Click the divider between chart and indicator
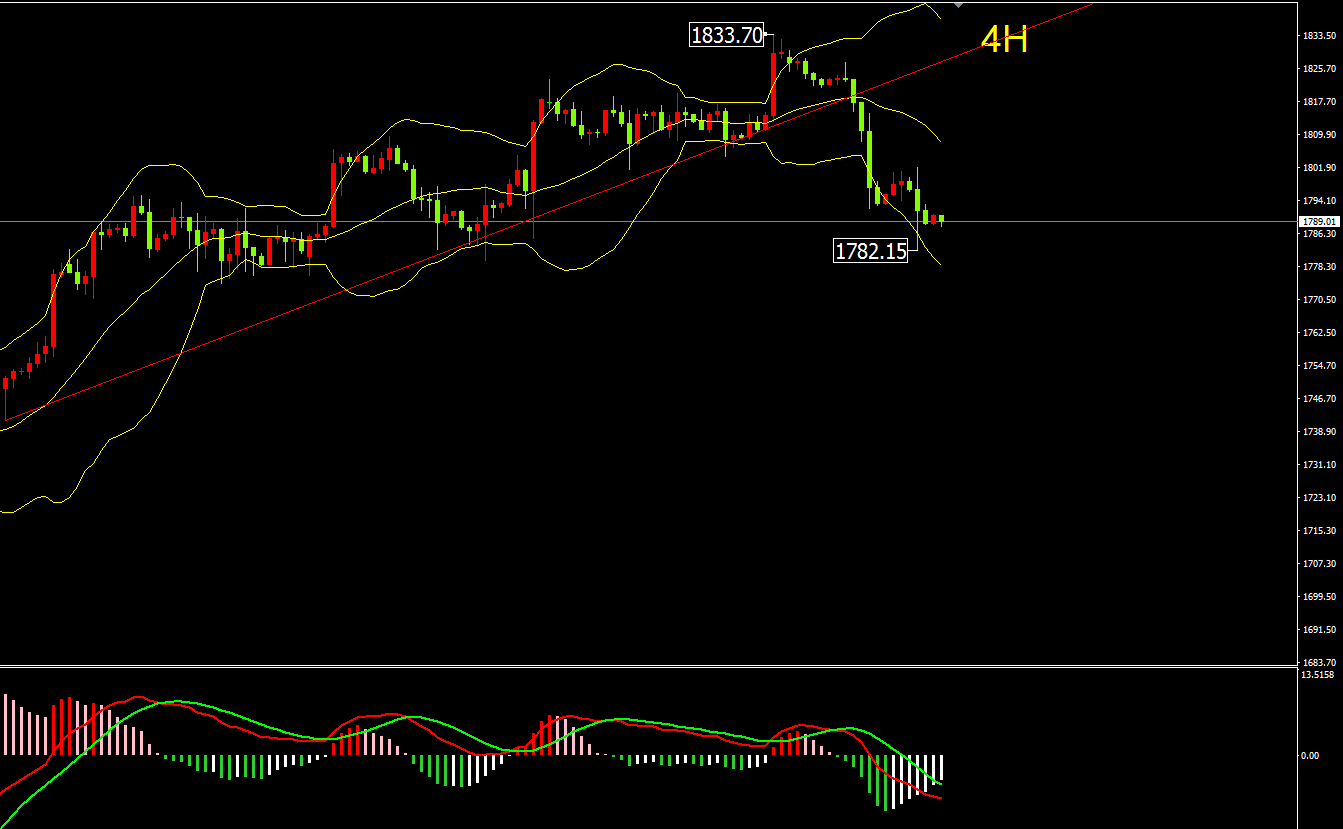Image resolution: width=1343 pixels, height=829 pixels. (650, 665)
